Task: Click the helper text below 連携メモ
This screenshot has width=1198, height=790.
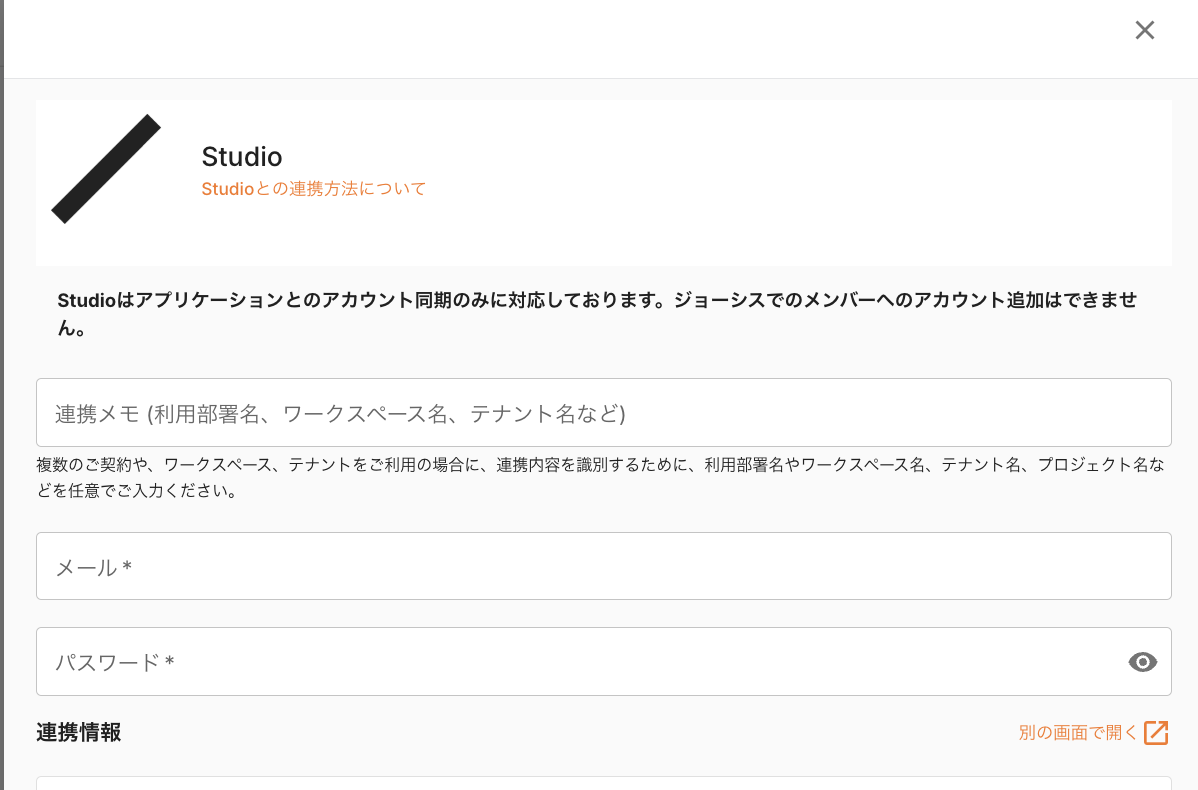Action: pyautogui.click(x=600, y=478)
